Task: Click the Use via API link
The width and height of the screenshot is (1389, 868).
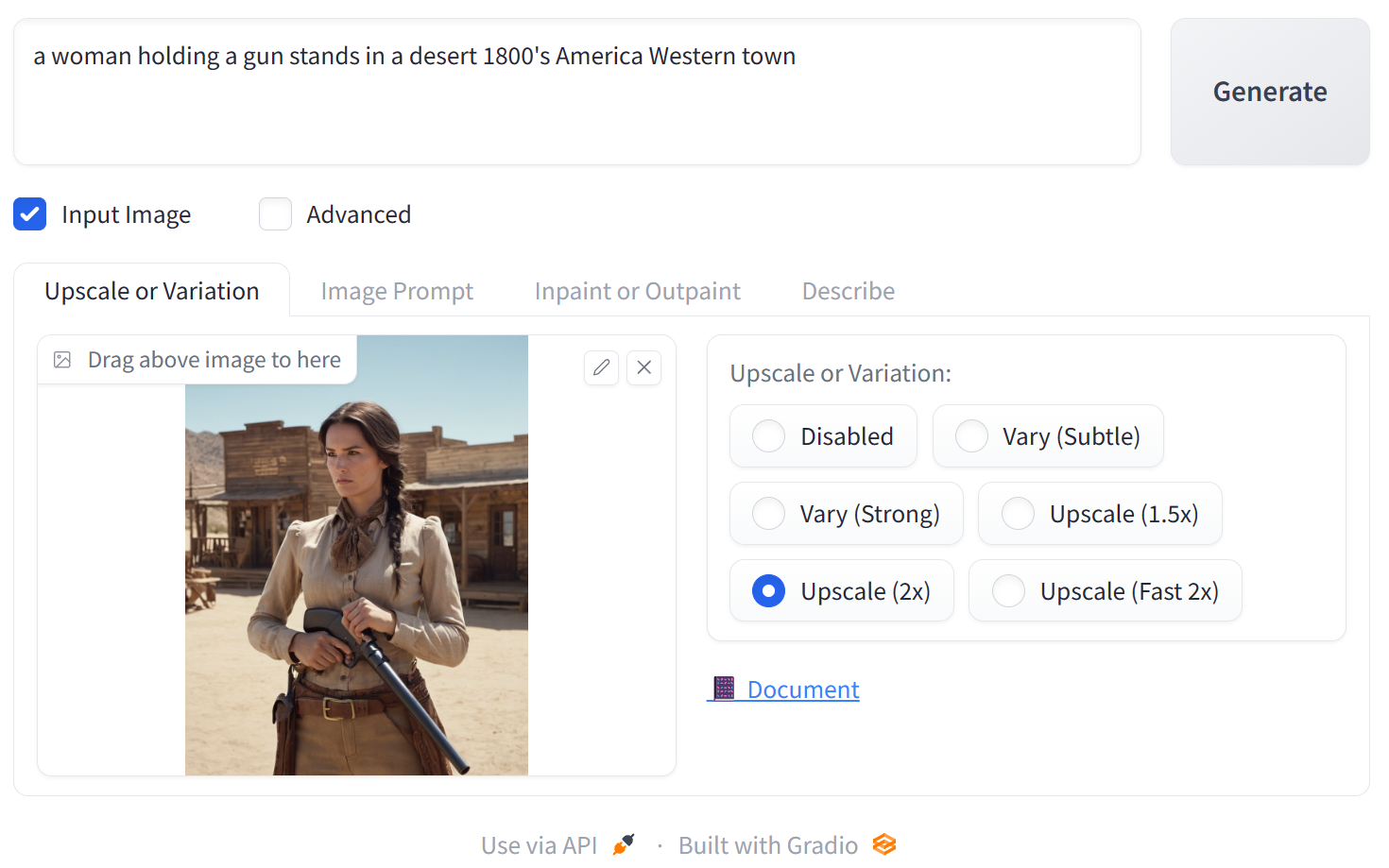Action: click(557, 844)
